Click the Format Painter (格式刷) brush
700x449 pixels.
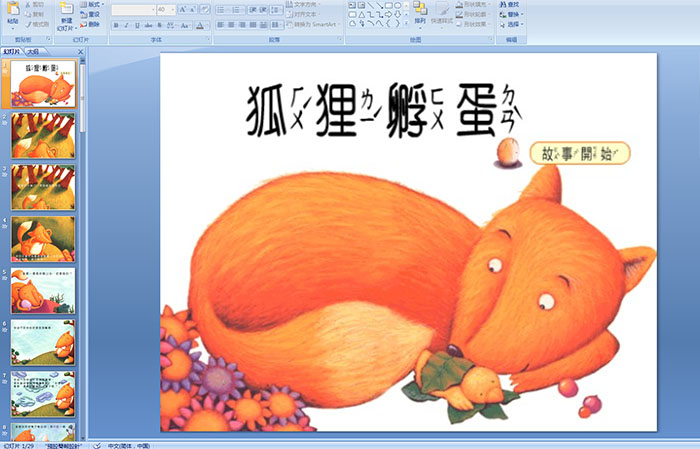[x=29, y=24]
